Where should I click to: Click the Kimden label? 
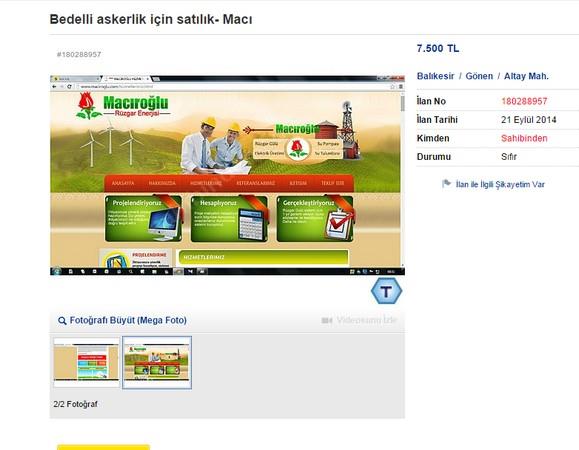[433, 138]
